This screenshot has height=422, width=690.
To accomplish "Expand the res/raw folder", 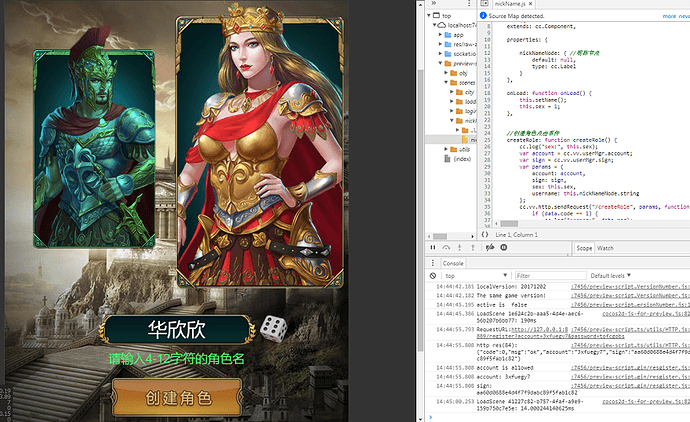I will [x=440, y=44].
